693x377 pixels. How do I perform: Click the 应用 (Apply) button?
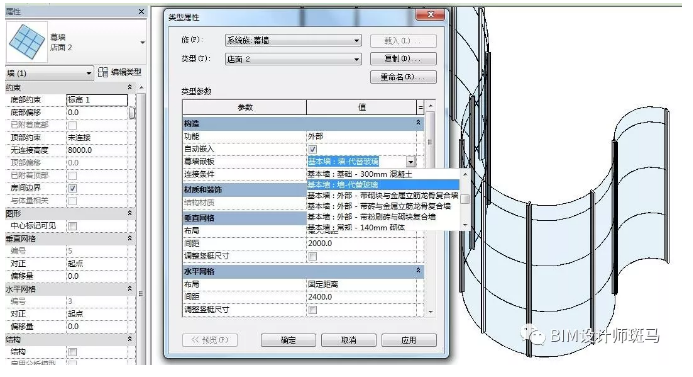(409, 340)
